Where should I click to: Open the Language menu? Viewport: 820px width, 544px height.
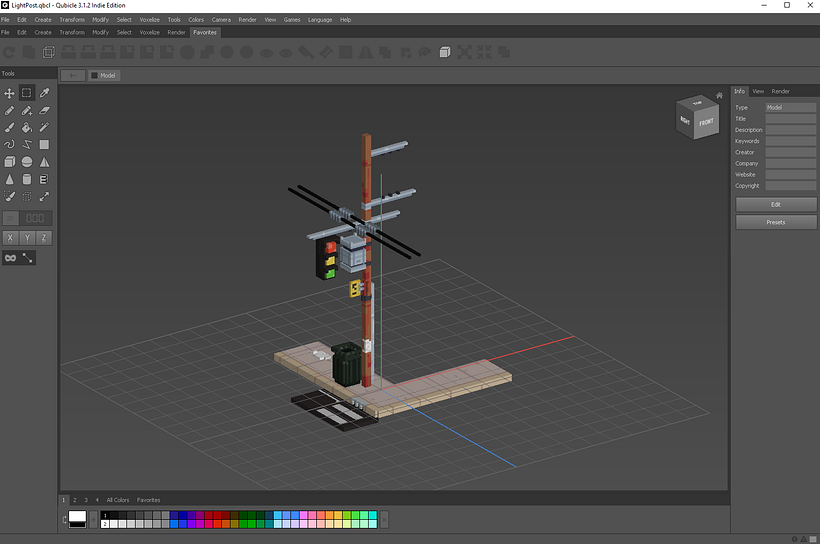coord(320,20)
